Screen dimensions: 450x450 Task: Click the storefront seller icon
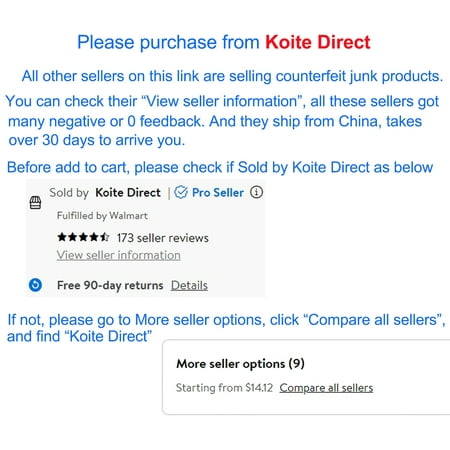[35, 202]
